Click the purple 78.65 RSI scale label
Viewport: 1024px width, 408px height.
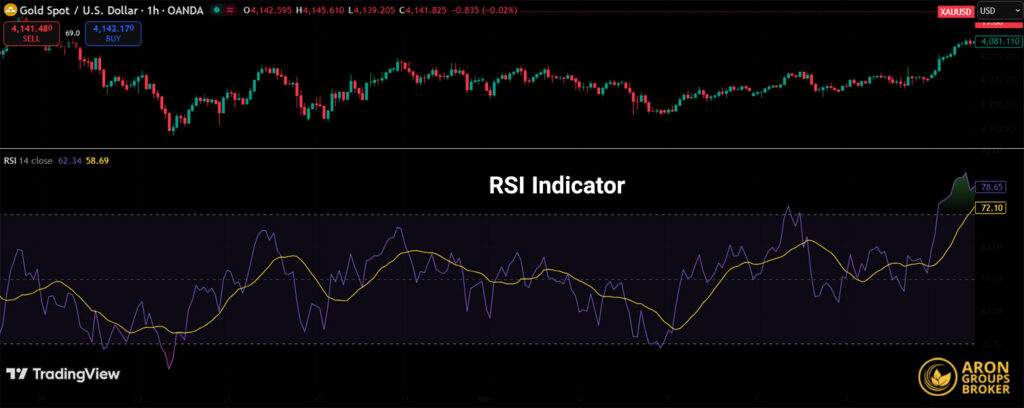click(990, 187)
